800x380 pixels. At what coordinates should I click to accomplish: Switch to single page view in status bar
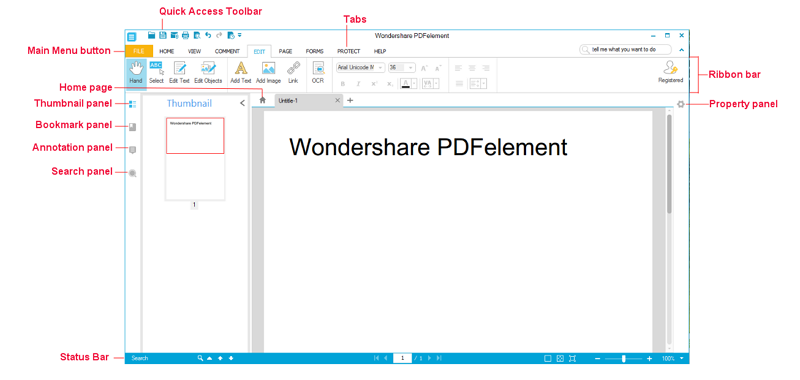548,359
